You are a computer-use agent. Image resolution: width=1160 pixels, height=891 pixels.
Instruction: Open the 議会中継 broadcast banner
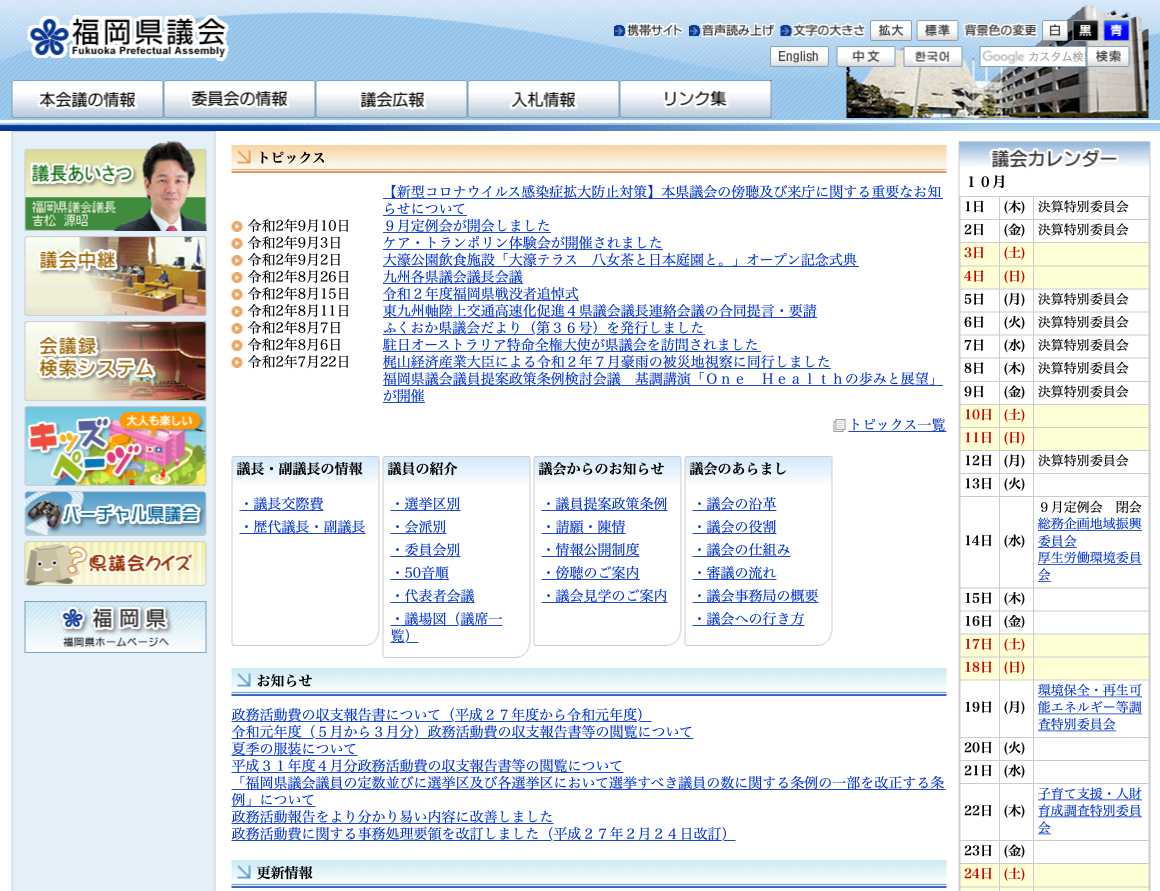[x=115, y=276]
